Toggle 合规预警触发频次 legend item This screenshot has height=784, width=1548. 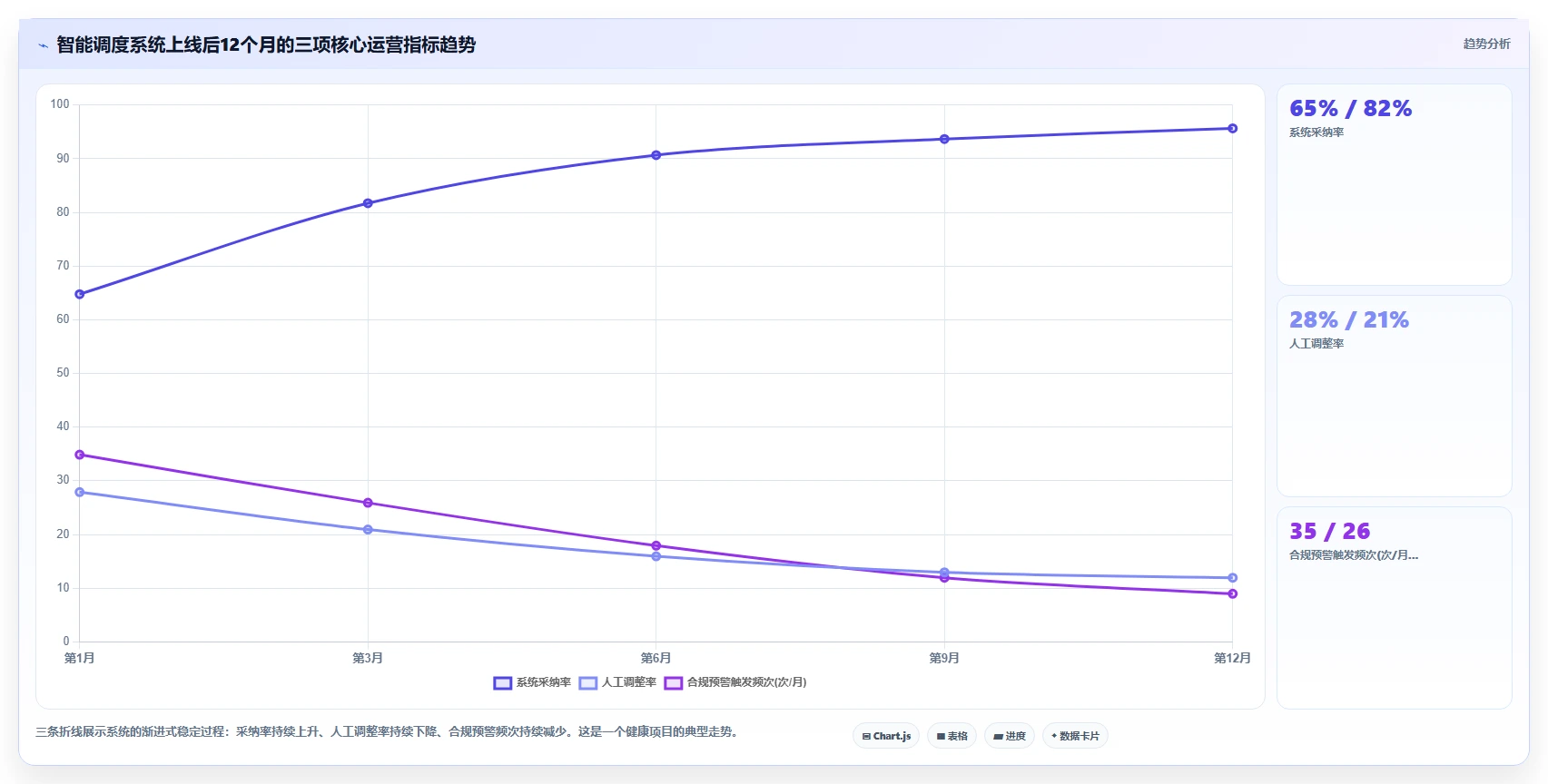[735, 683]
